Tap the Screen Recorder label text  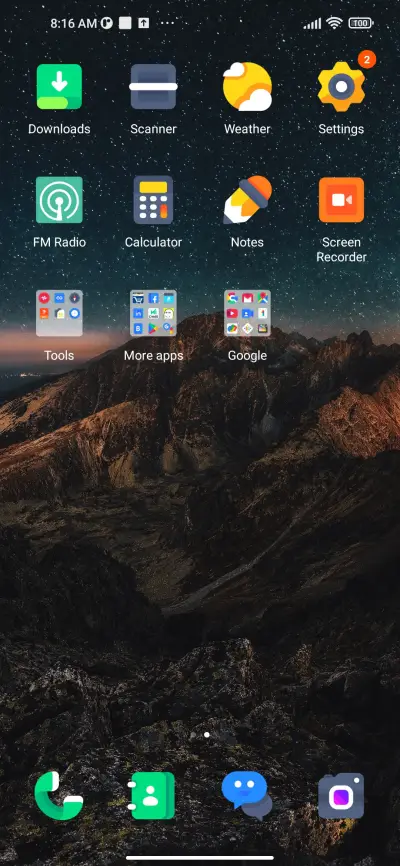341,250
